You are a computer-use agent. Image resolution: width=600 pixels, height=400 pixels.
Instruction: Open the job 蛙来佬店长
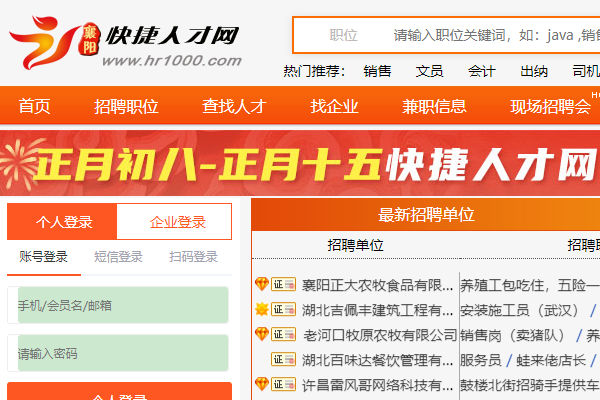[551, 360]
